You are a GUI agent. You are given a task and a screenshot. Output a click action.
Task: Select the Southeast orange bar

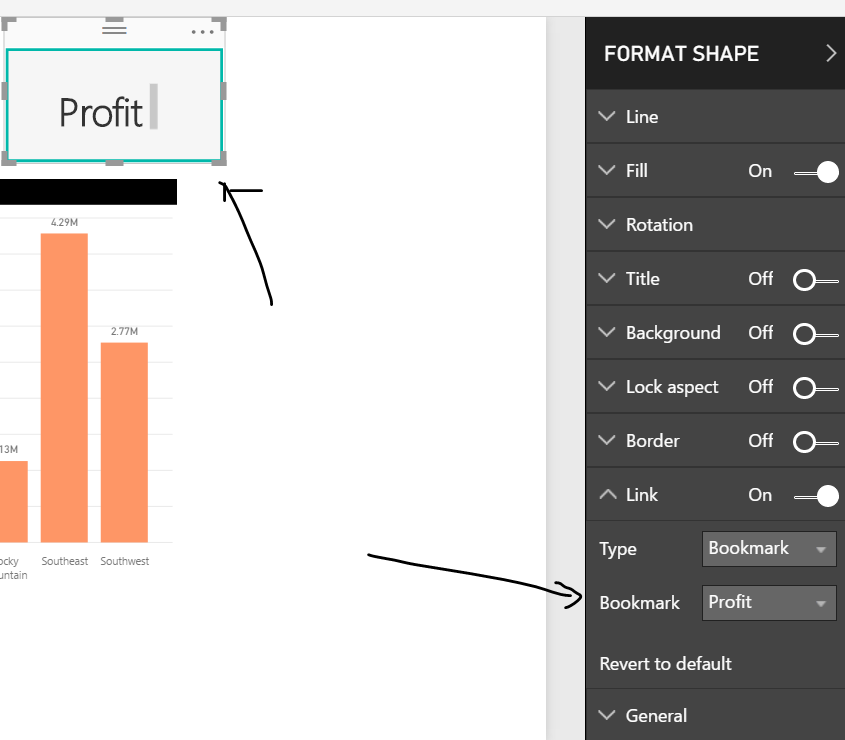64,388
